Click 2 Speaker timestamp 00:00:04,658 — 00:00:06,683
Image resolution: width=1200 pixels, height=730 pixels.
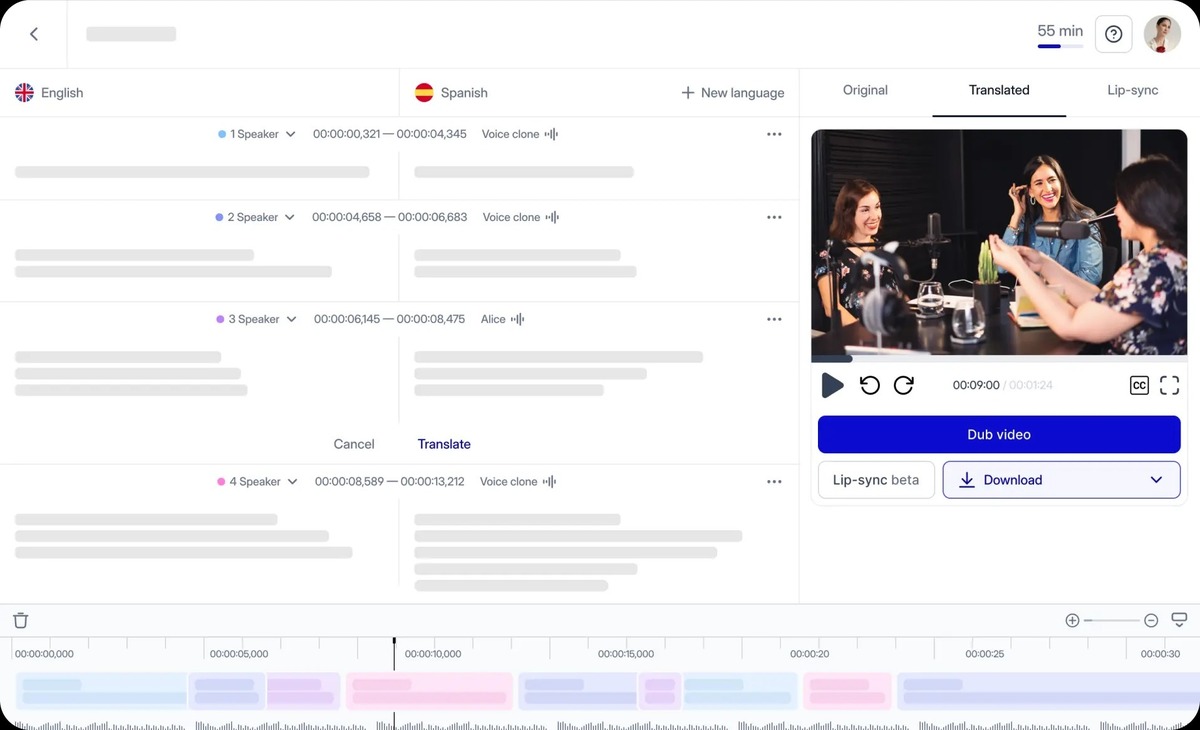point(389,217)
